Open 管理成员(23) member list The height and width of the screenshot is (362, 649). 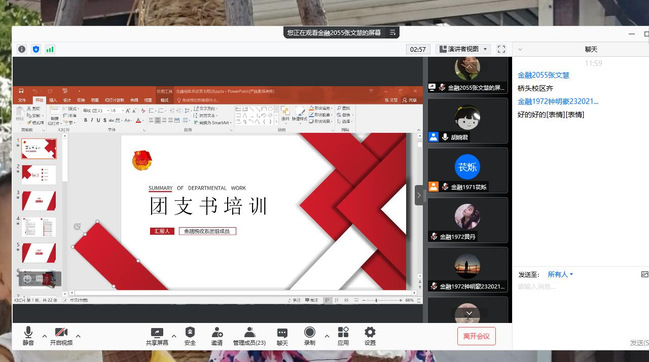249,336
